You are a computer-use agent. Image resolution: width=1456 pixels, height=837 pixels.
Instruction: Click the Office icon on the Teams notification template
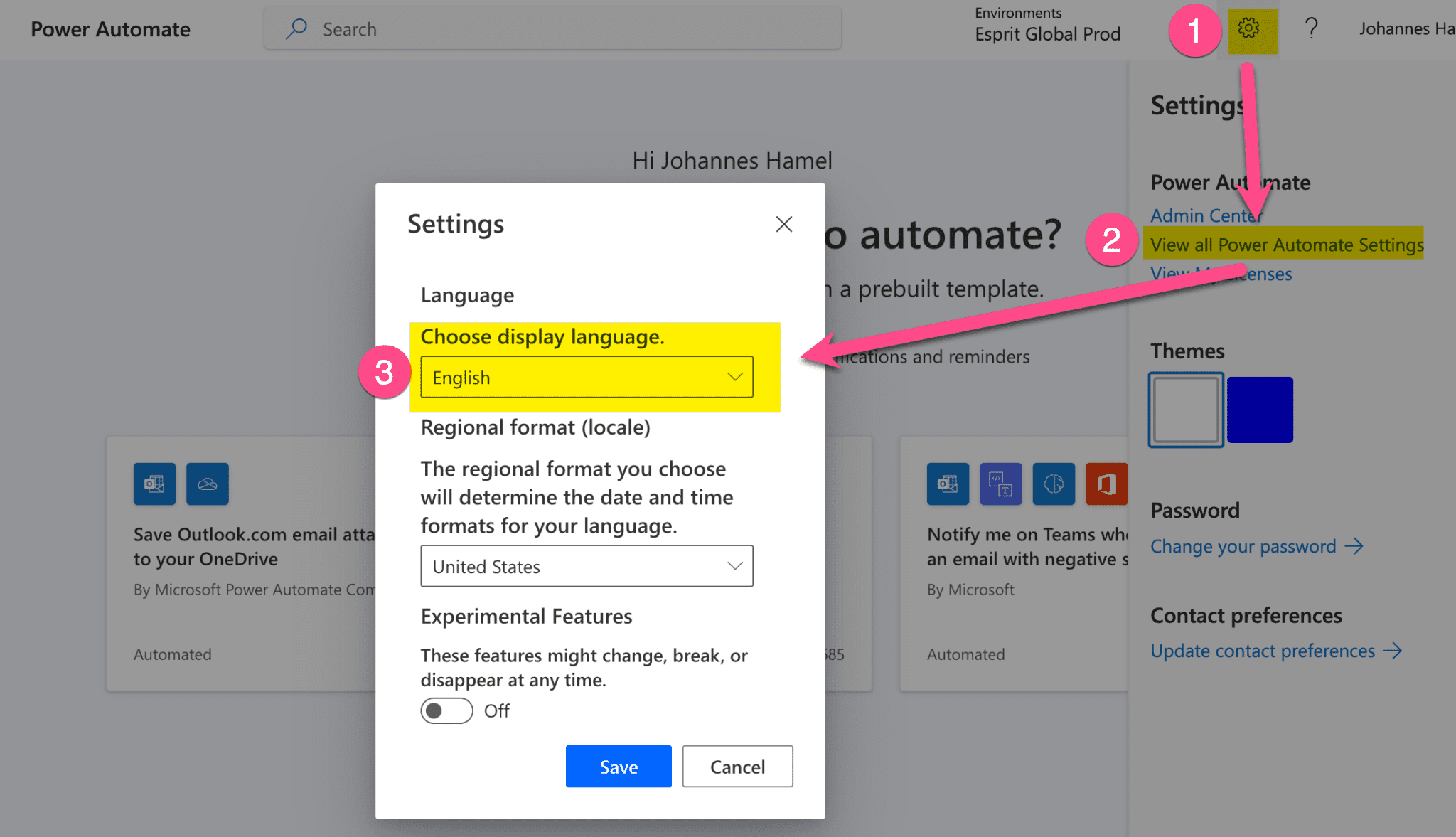click(x=1106, y=484)
